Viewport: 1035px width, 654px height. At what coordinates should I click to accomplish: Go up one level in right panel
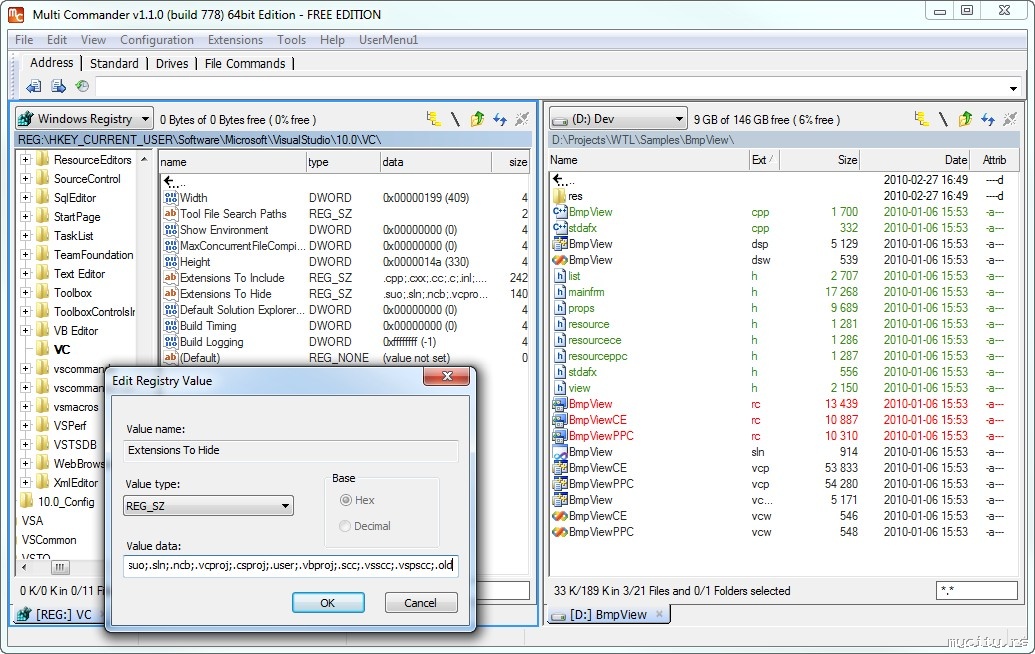965,119
